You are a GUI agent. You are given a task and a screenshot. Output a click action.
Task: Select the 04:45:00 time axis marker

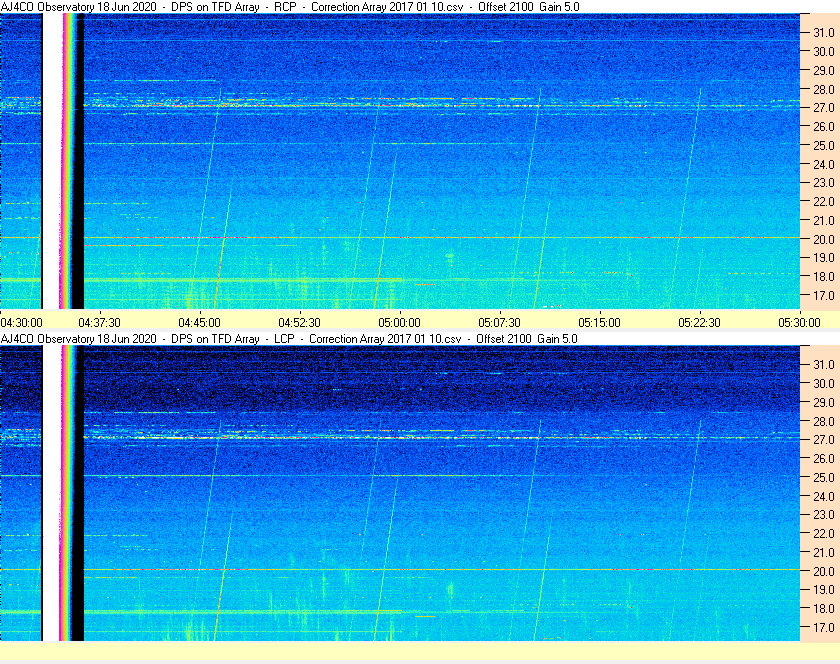(x=199, y=323)
